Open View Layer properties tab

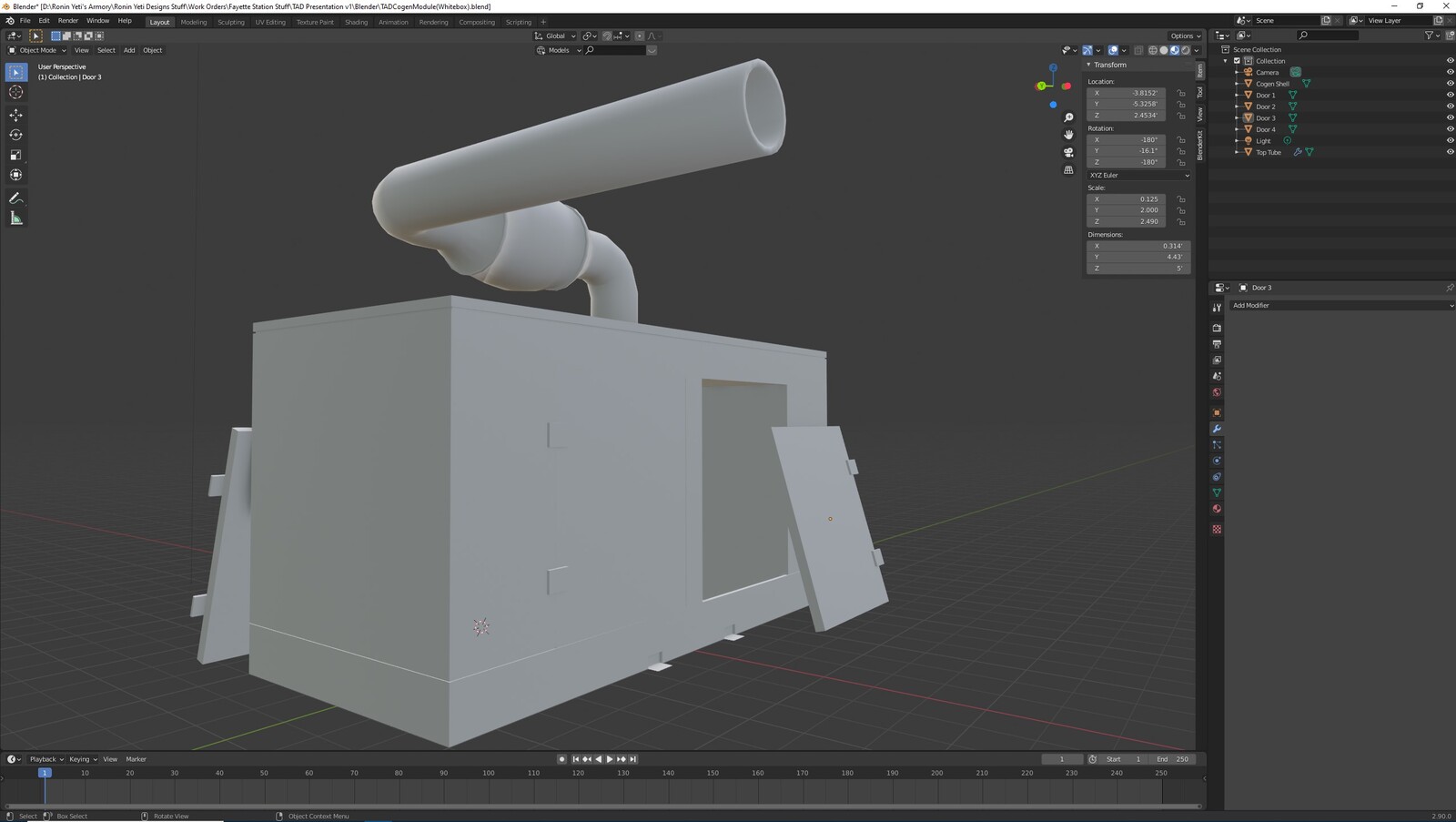[x=1217, y=360]
